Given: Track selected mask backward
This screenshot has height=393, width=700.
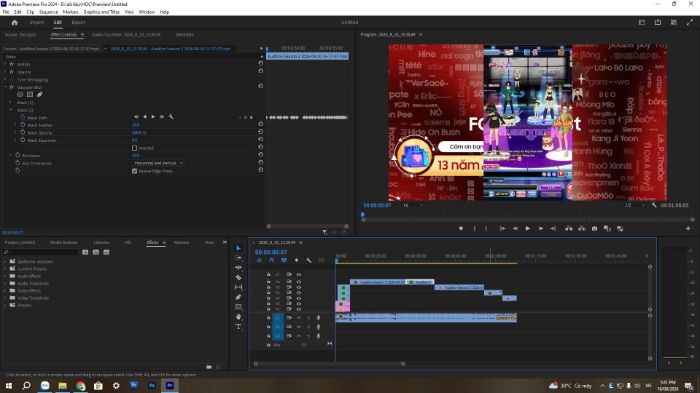Looking at the screenshot, I should [x=145, y=117].
